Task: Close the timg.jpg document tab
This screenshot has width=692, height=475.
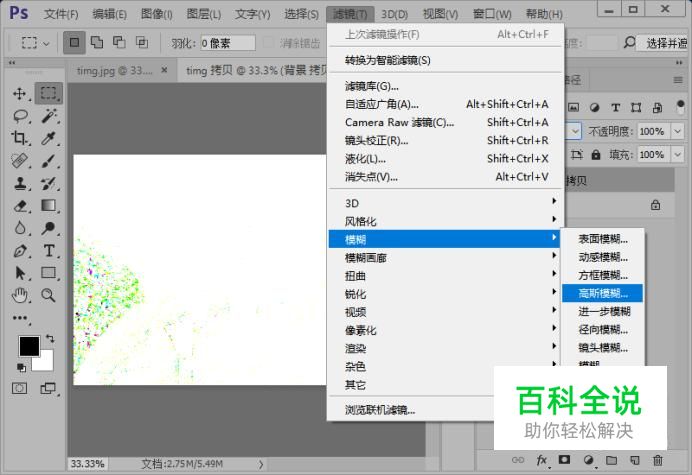Action: pyautogui.click(x=164, y=70)
